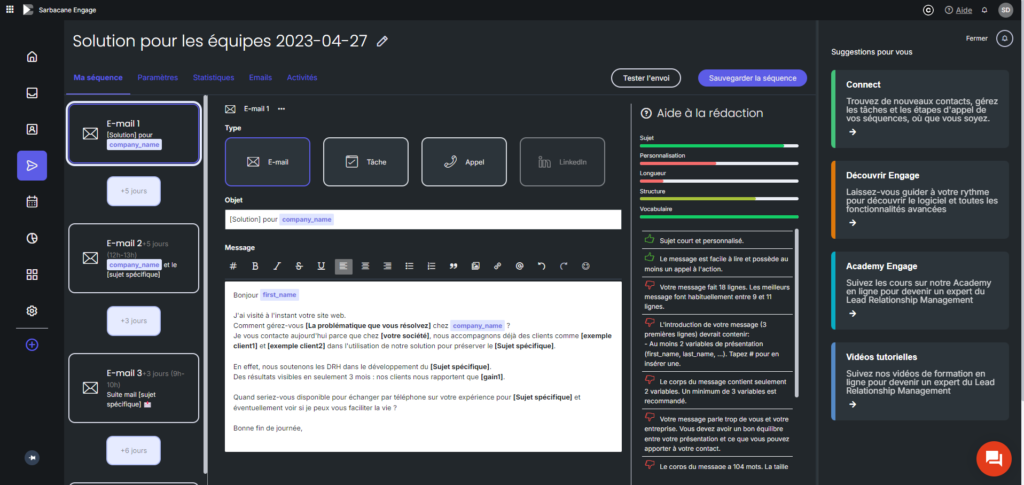Click the Tester l'envoi button
The image size is (1024, 485).
click(x=646, y=78)
